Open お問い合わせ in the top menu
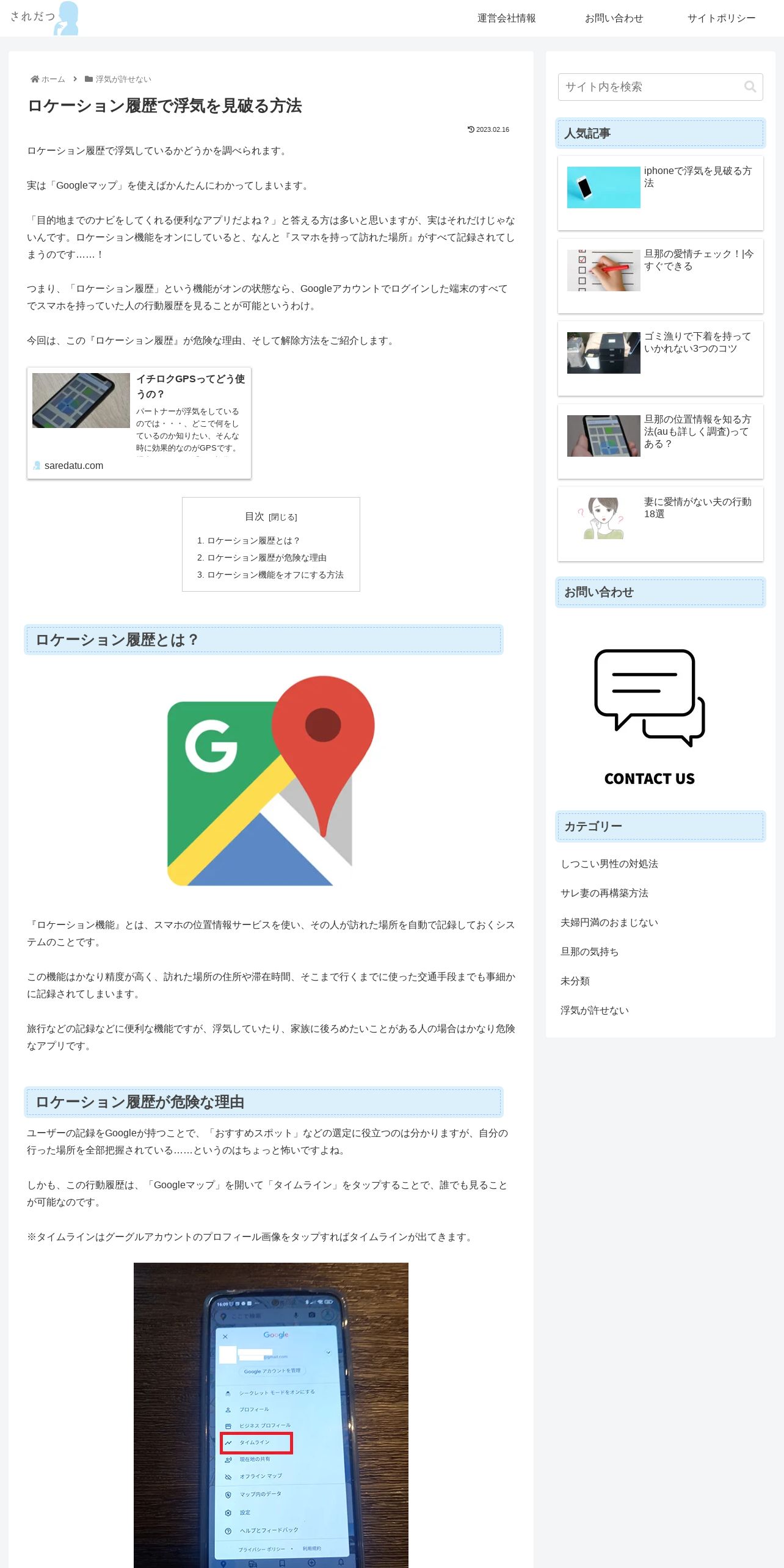This screenshot has width=784, height=1568. click(x=614, y=18)
